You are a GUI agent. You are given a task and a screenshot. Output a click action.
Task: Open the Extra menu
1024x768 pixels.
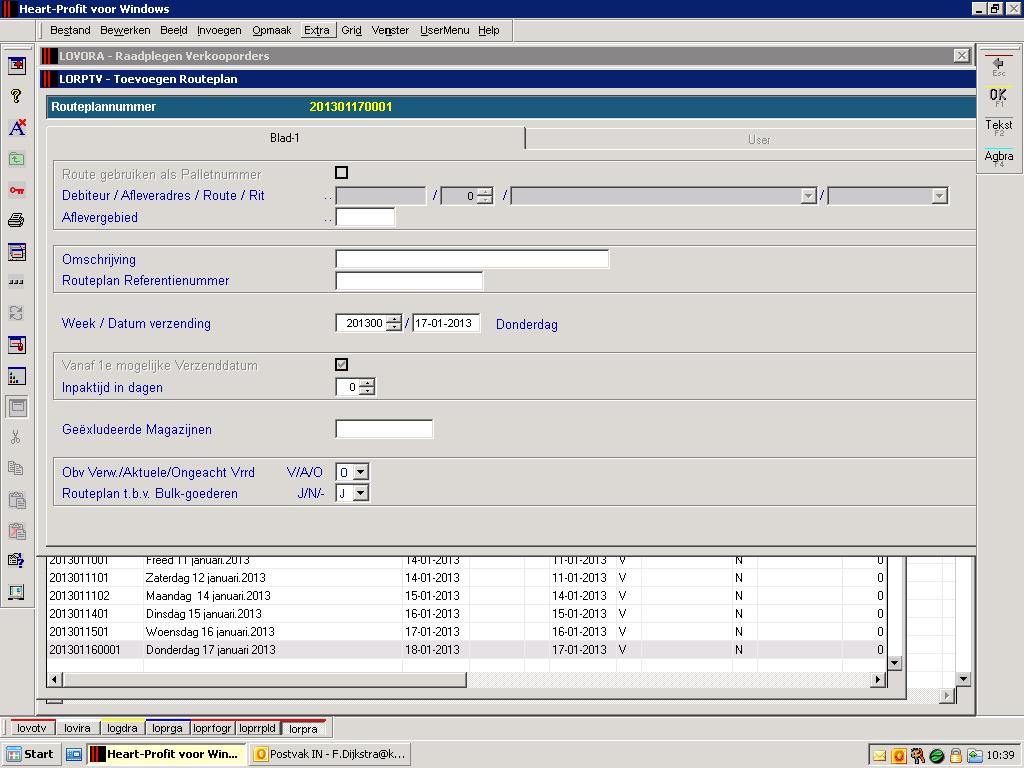click(317, 30)
